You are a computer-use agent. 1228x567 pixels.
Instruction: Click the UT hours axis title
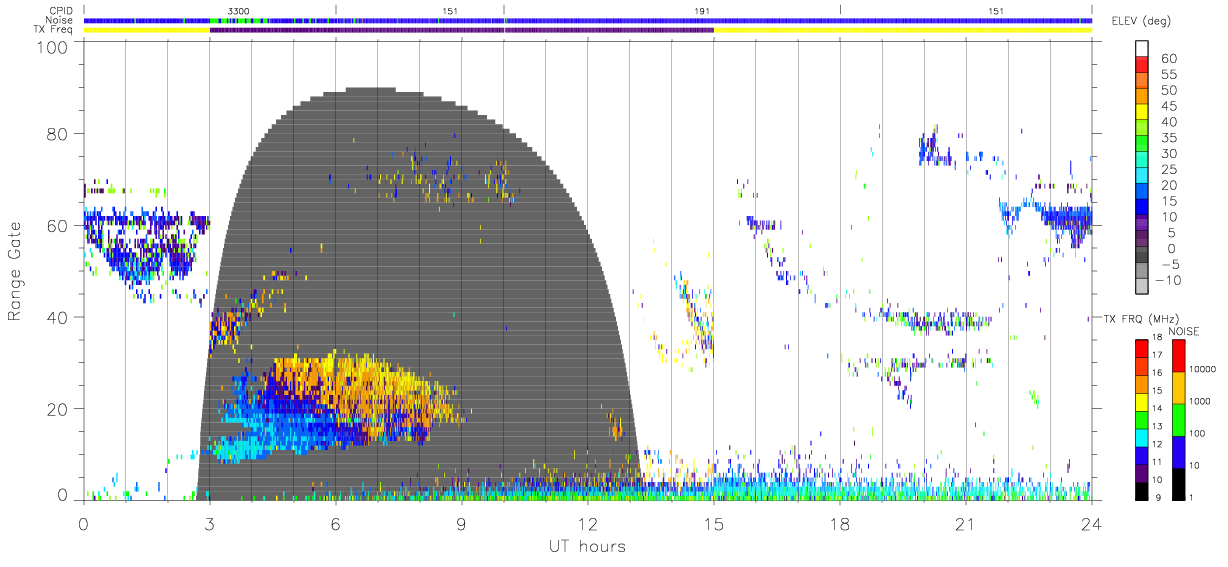(586, 547)
